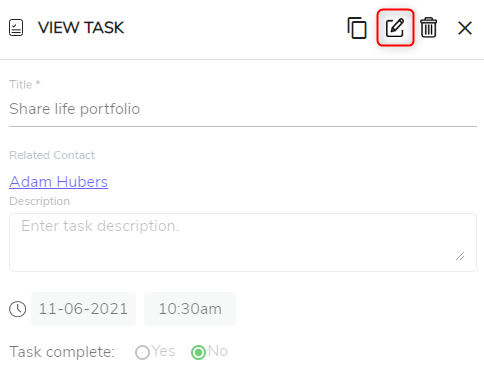484x390 pixels.
Task: Click the Title field label
Action: 25,84
